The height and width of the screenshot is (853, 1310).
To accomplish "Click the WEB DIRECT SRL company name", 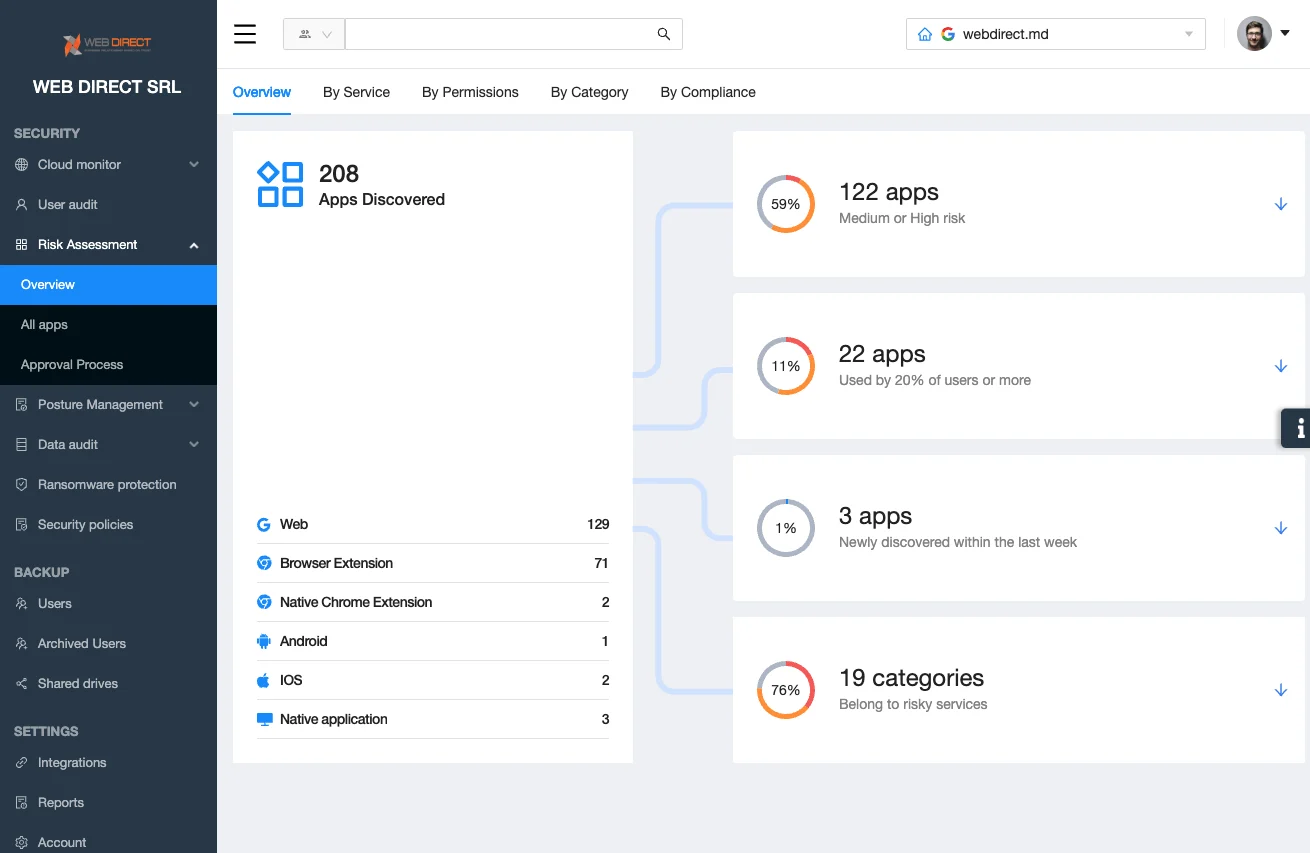I will (x=107, y=87).
